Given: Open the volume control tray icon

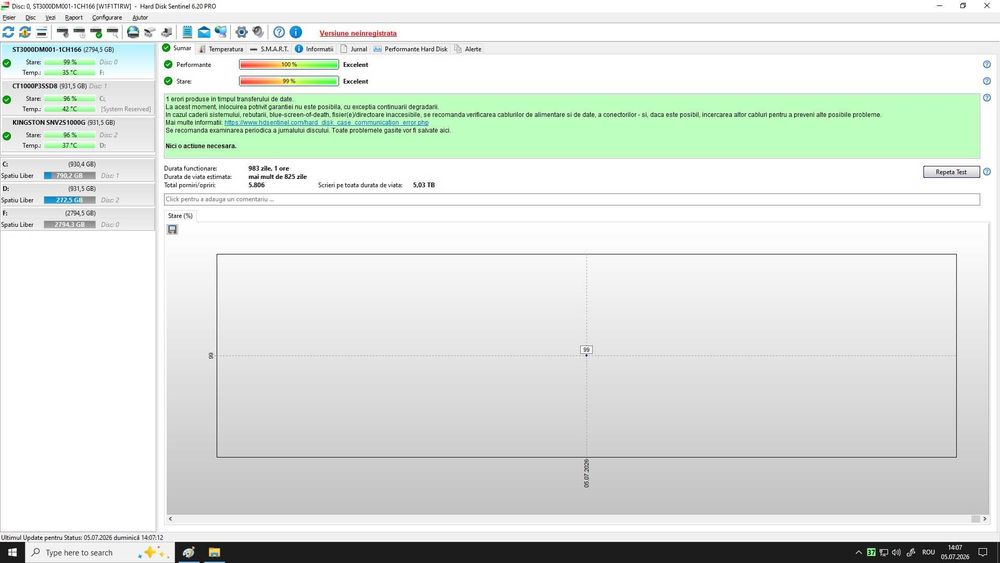Looking at the screenshot, I should point(896,552).
